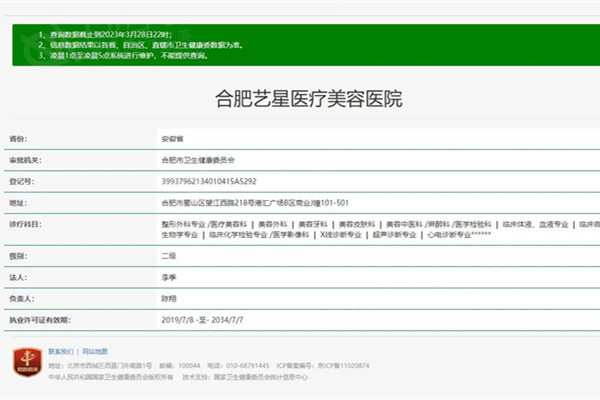
Task: Open the 联系我们 footer link
Action: [x=61, y=352]
